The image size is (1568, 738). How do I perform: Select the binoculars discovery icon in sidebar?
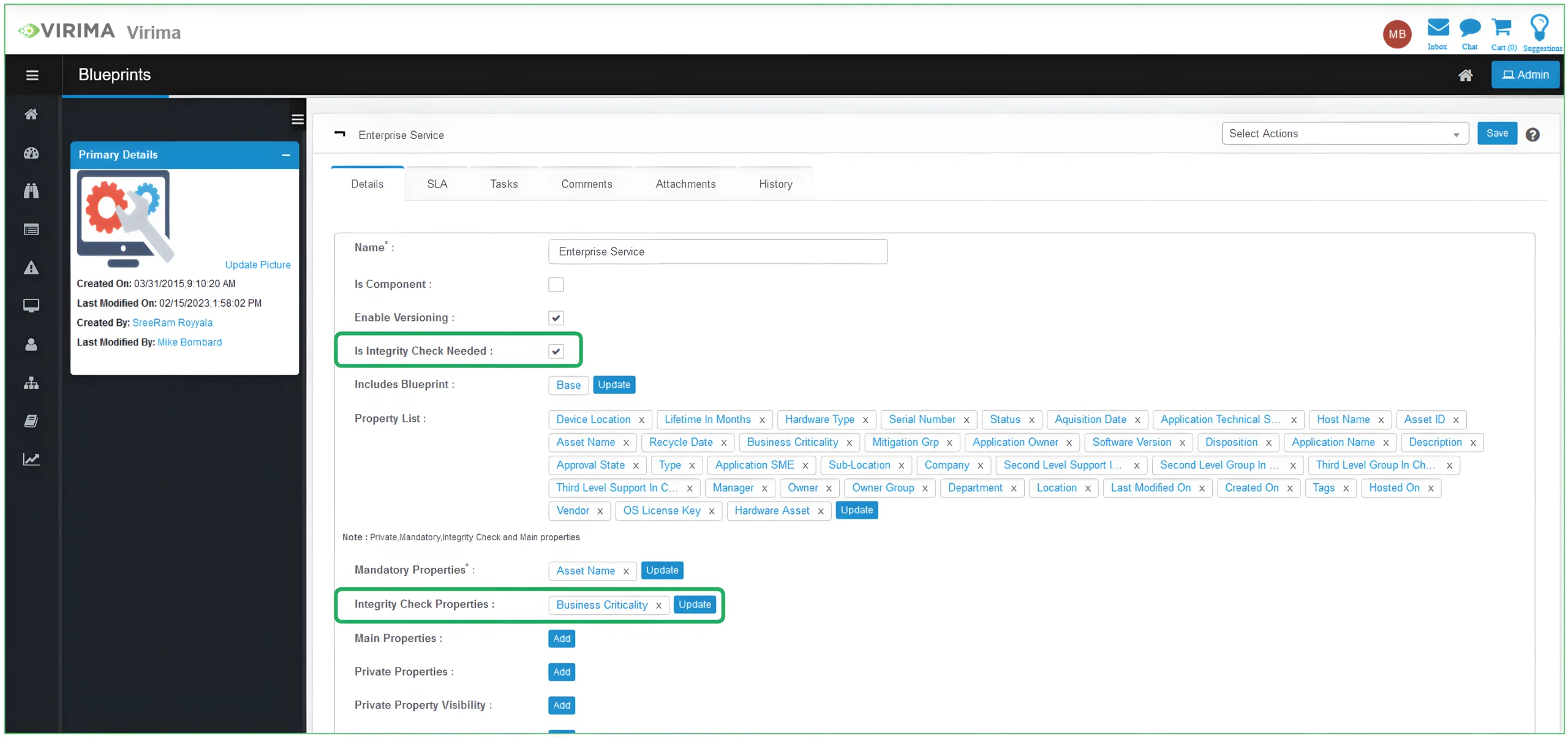(x=31, y=191)
